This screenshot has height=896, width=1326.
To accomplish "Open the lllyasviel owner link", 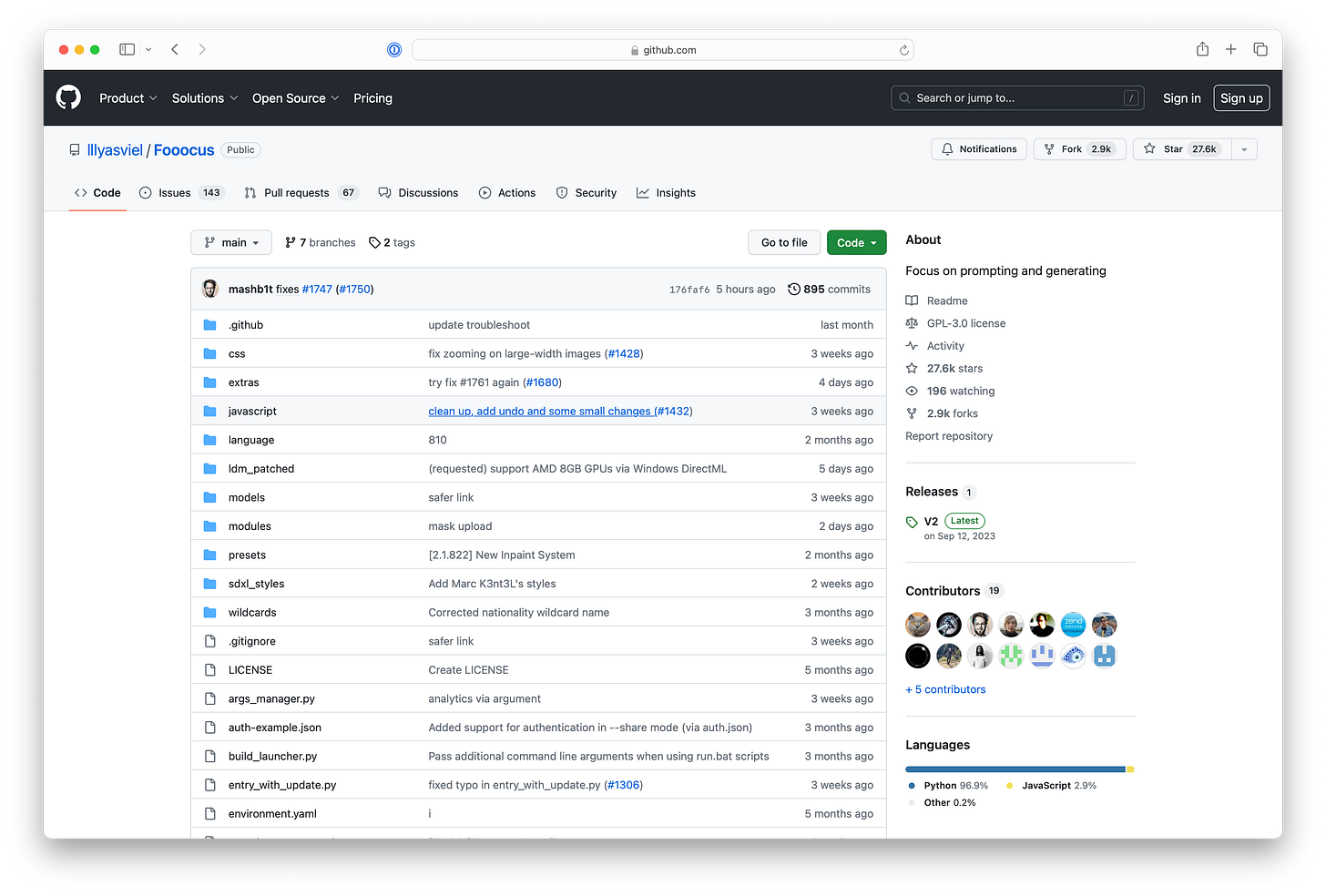I will (115, 150).
